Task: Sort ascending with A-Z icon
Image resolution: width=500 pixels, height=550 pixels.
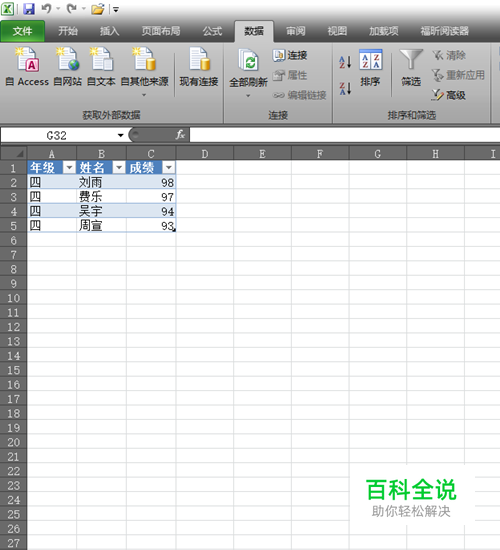Action: 345,62
